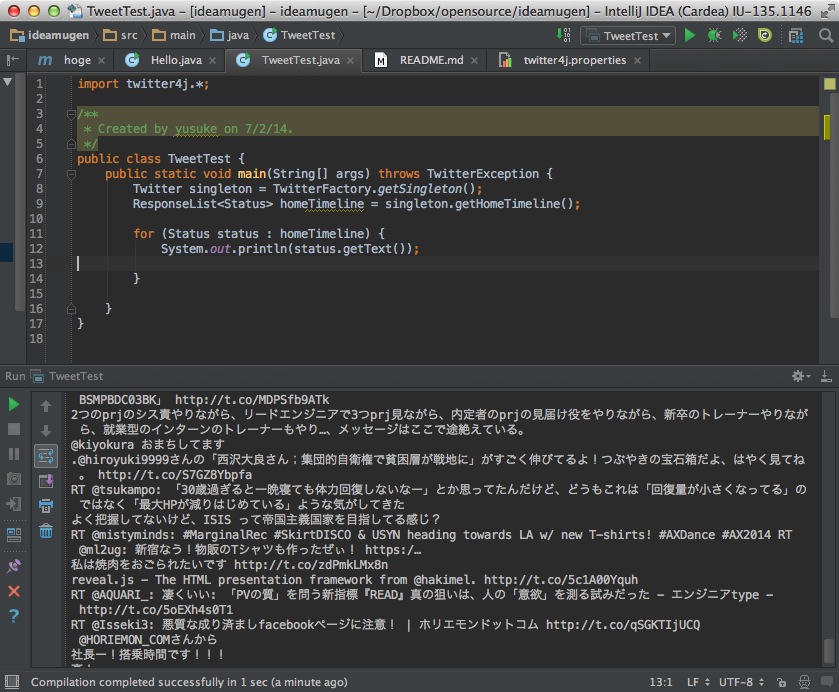Click the fold end marker at line 16
The image size is (839, 692).
pyautogui.click(x=71, y=309)
